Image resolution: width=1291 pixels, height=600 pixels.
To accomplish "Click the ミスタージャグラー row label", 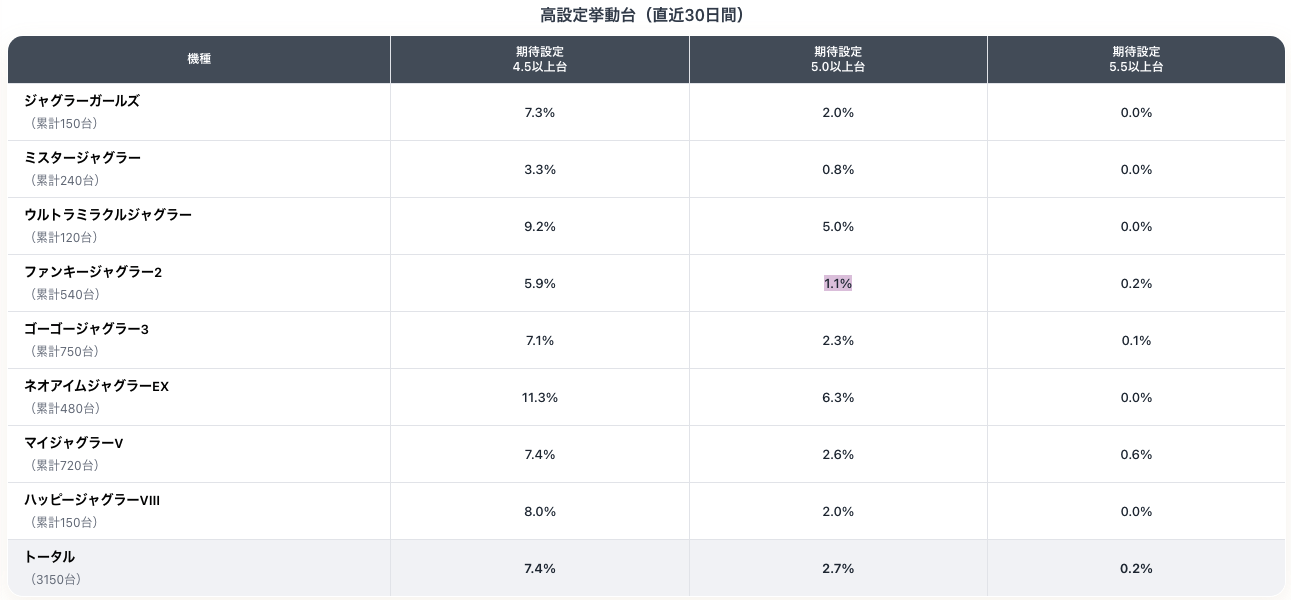I will click(x=82, y=158).
